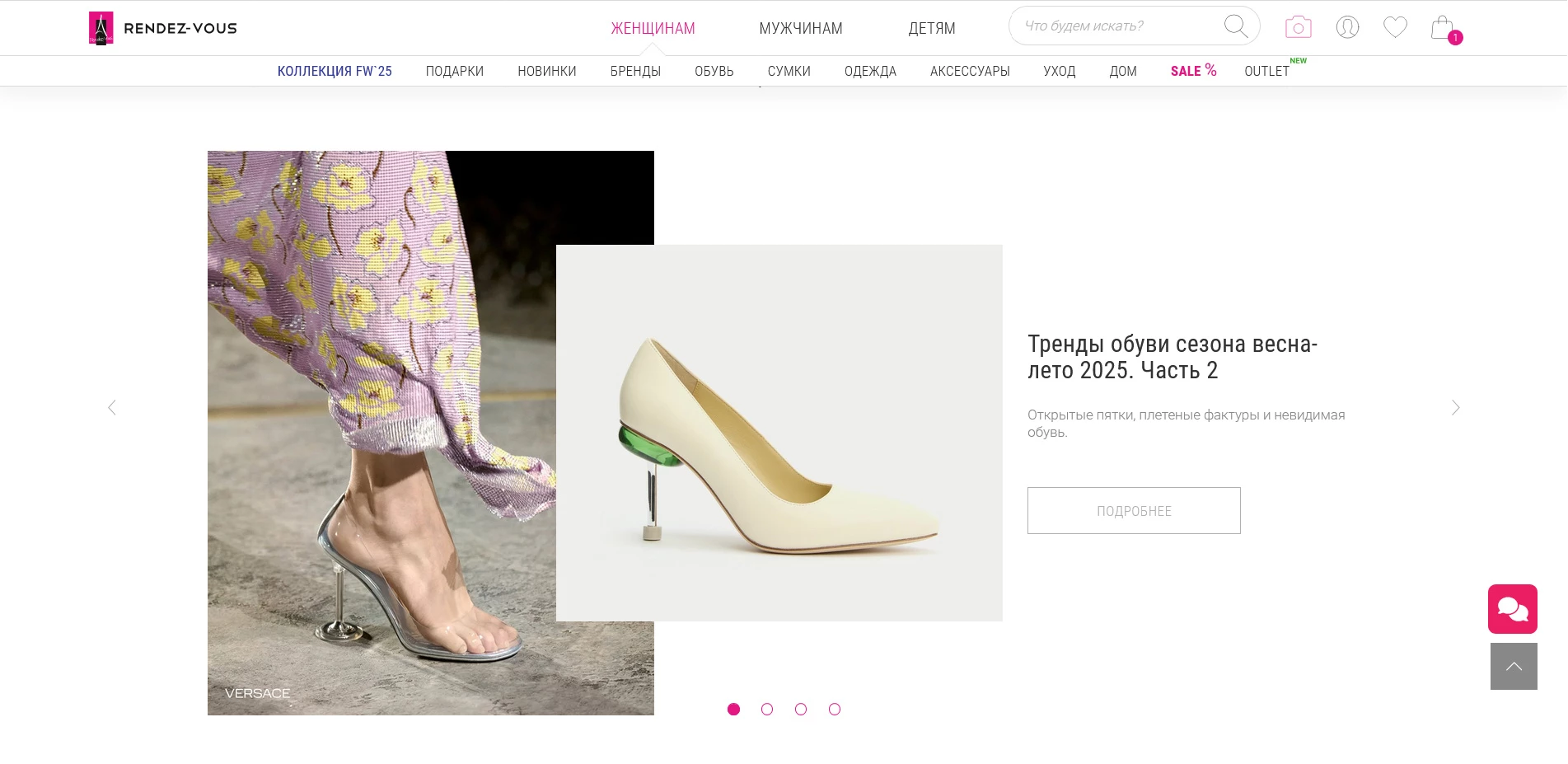This screenshot has width=1568, height=764.
Task: Expand the ОБУВЬ category menu
Action: click(x=714, y=72)
